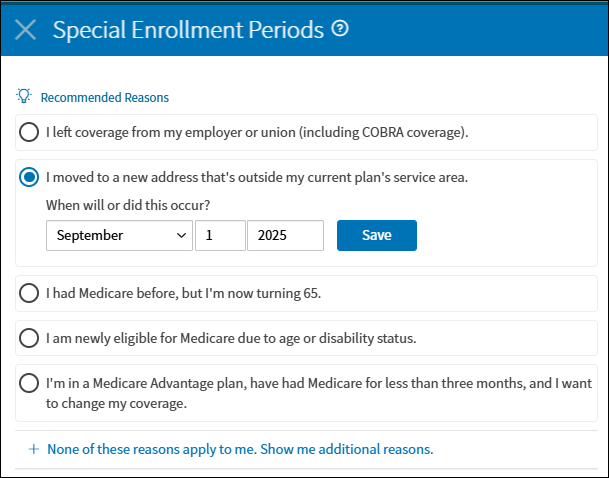Click the day input field showing 1
This screenshot has height=478, width=609.
tap(221, 235)
